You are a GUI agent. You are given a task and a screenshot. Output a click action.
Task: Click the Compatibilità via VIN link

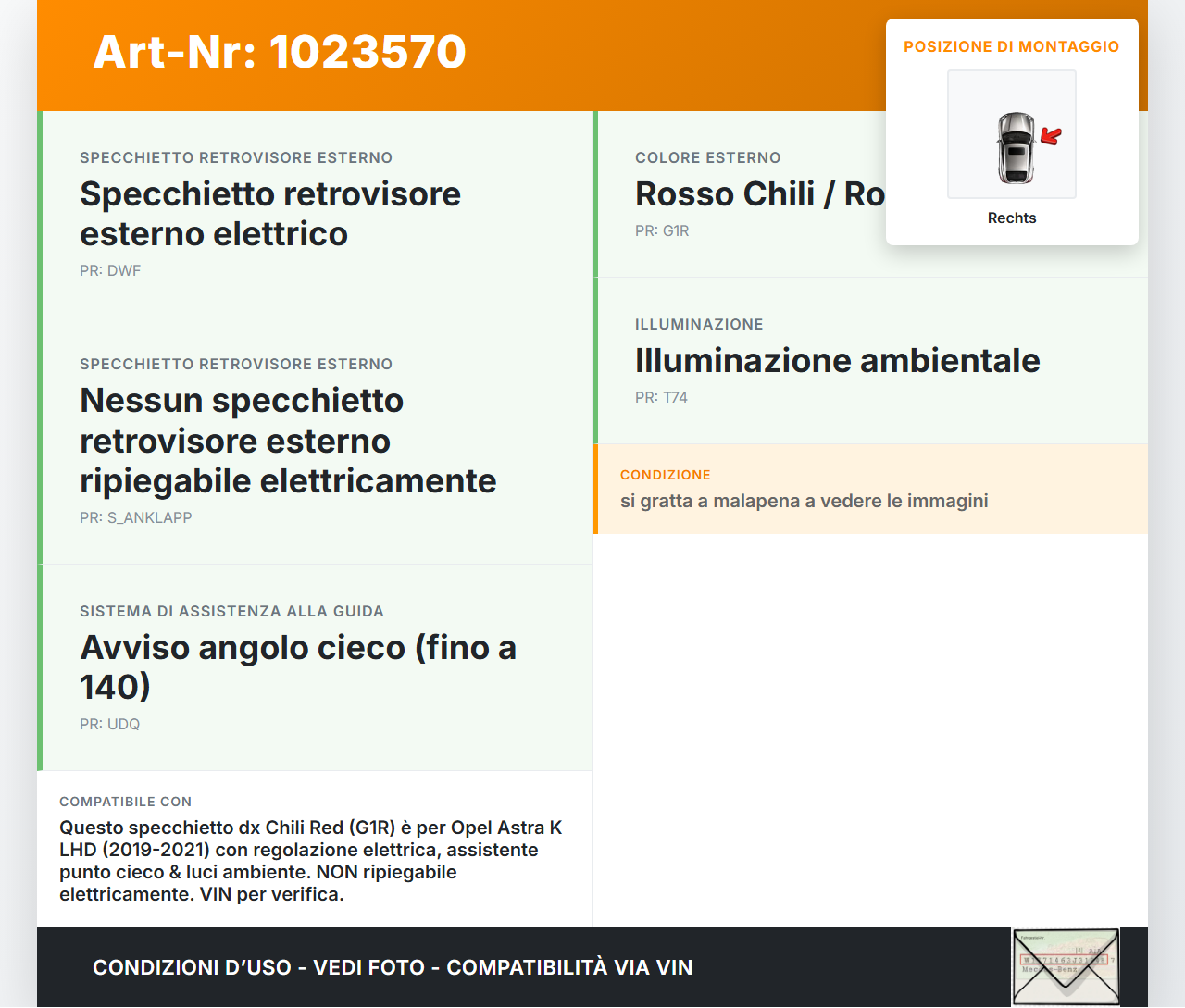[570, 967]
